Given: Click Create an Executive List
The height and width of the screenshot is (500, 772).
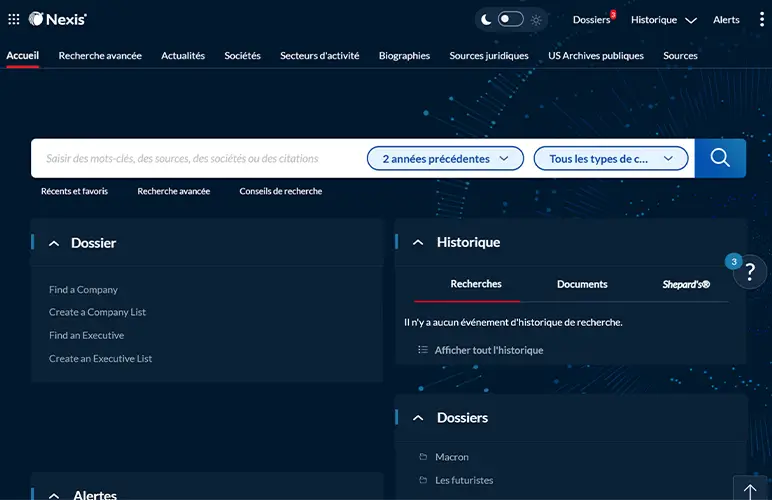Looking at the screenshot, I should point(100,358).
